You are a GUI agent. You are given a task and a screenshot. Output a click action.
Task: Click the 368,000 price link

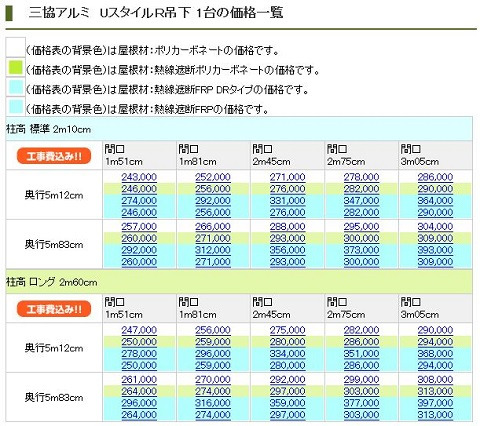click(435, 353)
